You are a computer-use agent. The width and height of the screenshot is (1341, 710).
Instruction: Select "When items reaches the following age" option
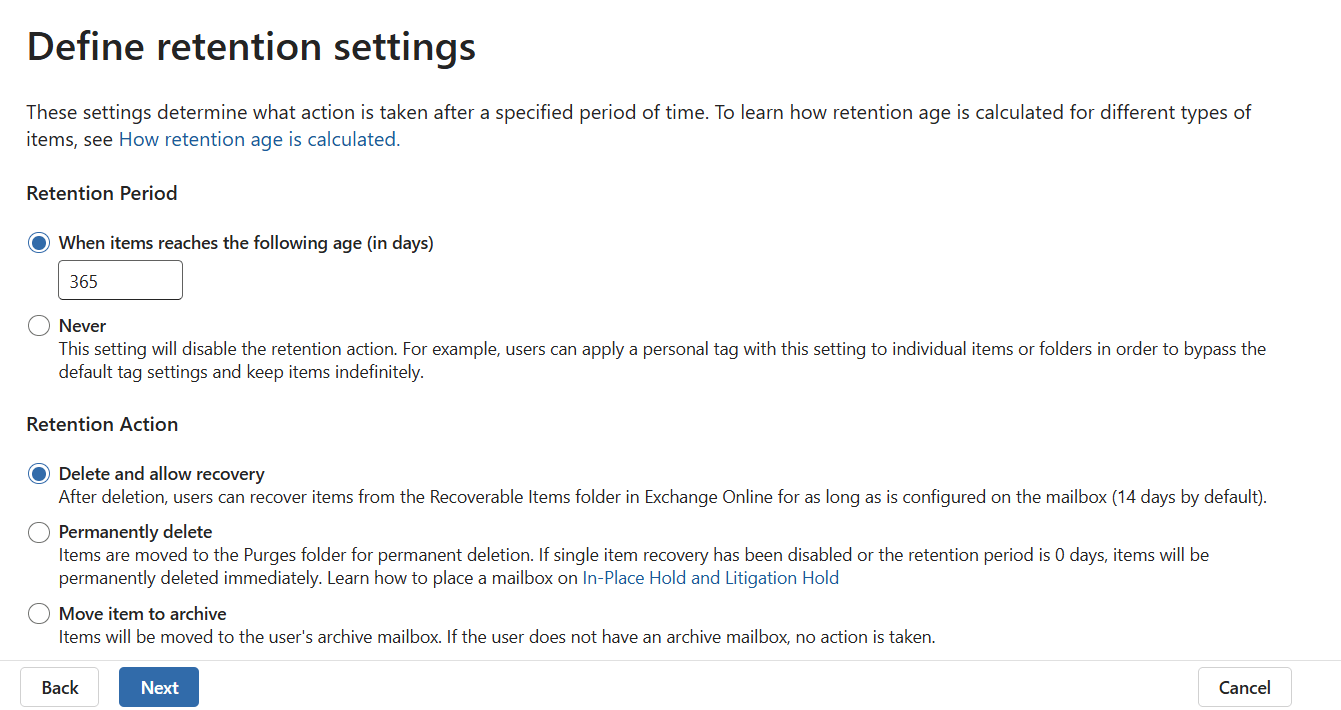pyautogui.click(x=38, y=242)
